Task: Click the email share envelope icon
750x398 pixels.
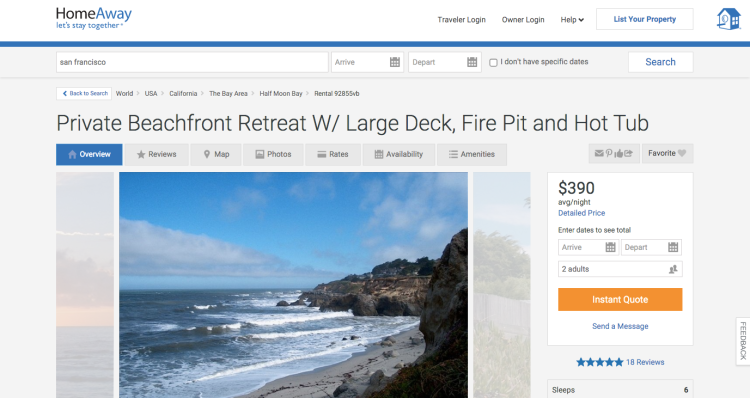Action: 599,154
